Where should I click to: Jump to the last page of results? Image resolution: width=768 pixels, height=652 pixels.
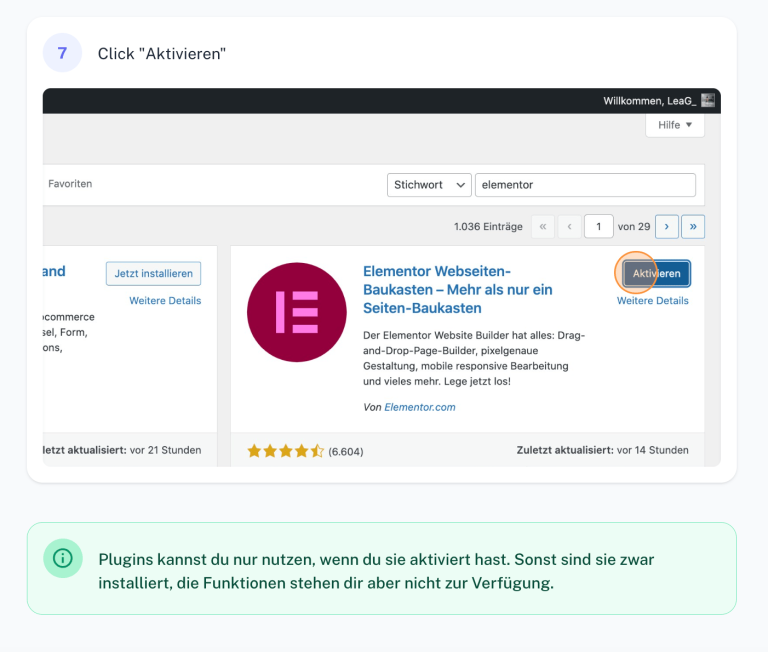click(x=693, y=227)
